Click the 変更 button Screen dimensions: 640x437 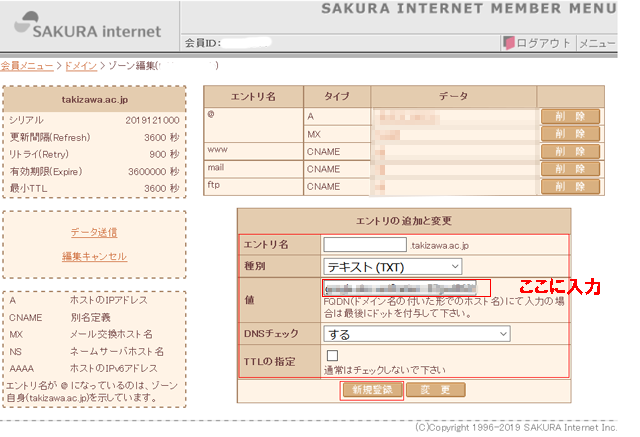(x=436, y=390)
